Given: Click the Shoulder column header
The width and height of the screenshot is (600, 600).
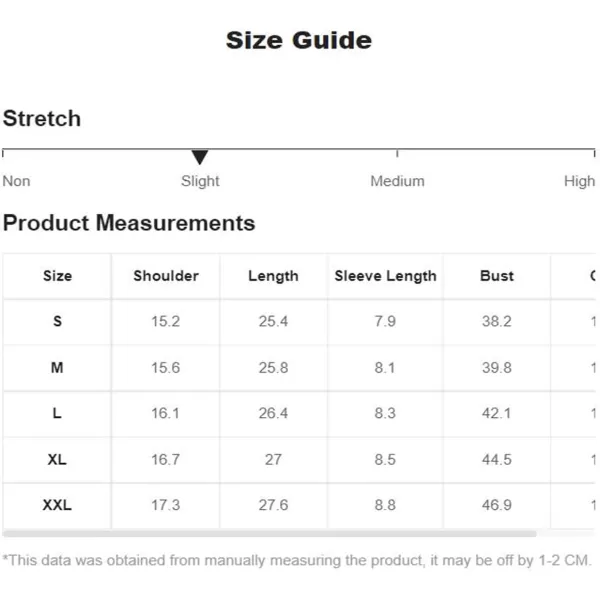Looking at the screenshot, I should (x=166, y=276).
